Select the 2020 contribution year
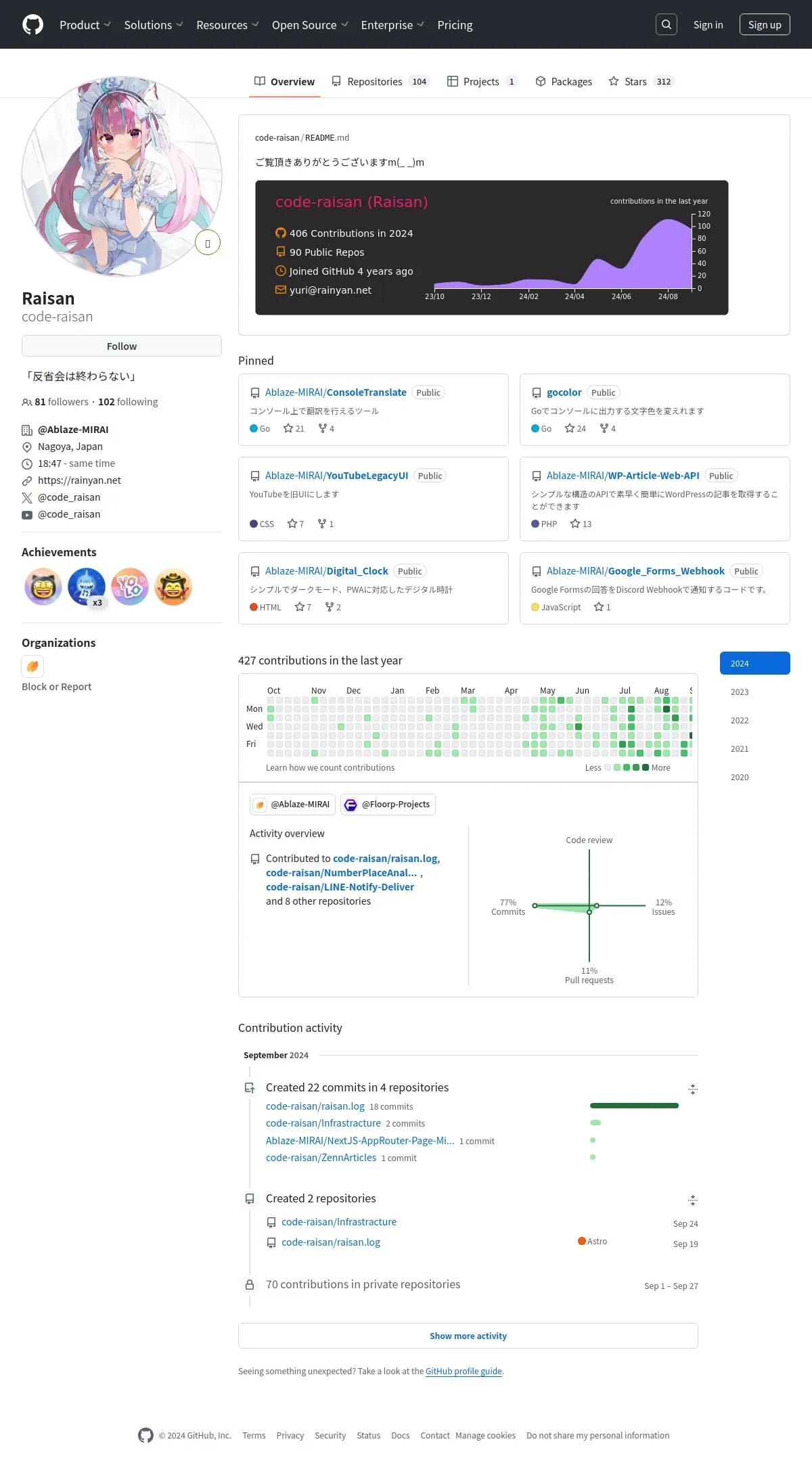812x1471 pixels. (755, 777)
